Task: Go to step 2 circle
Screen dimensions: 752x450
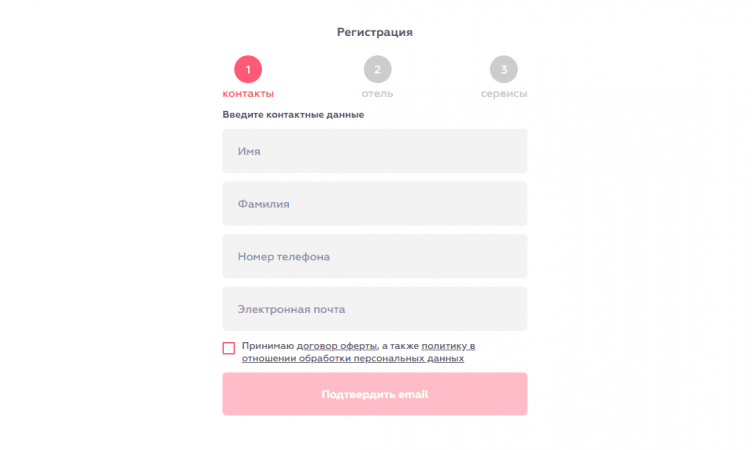Action: [x=377, y=69]
